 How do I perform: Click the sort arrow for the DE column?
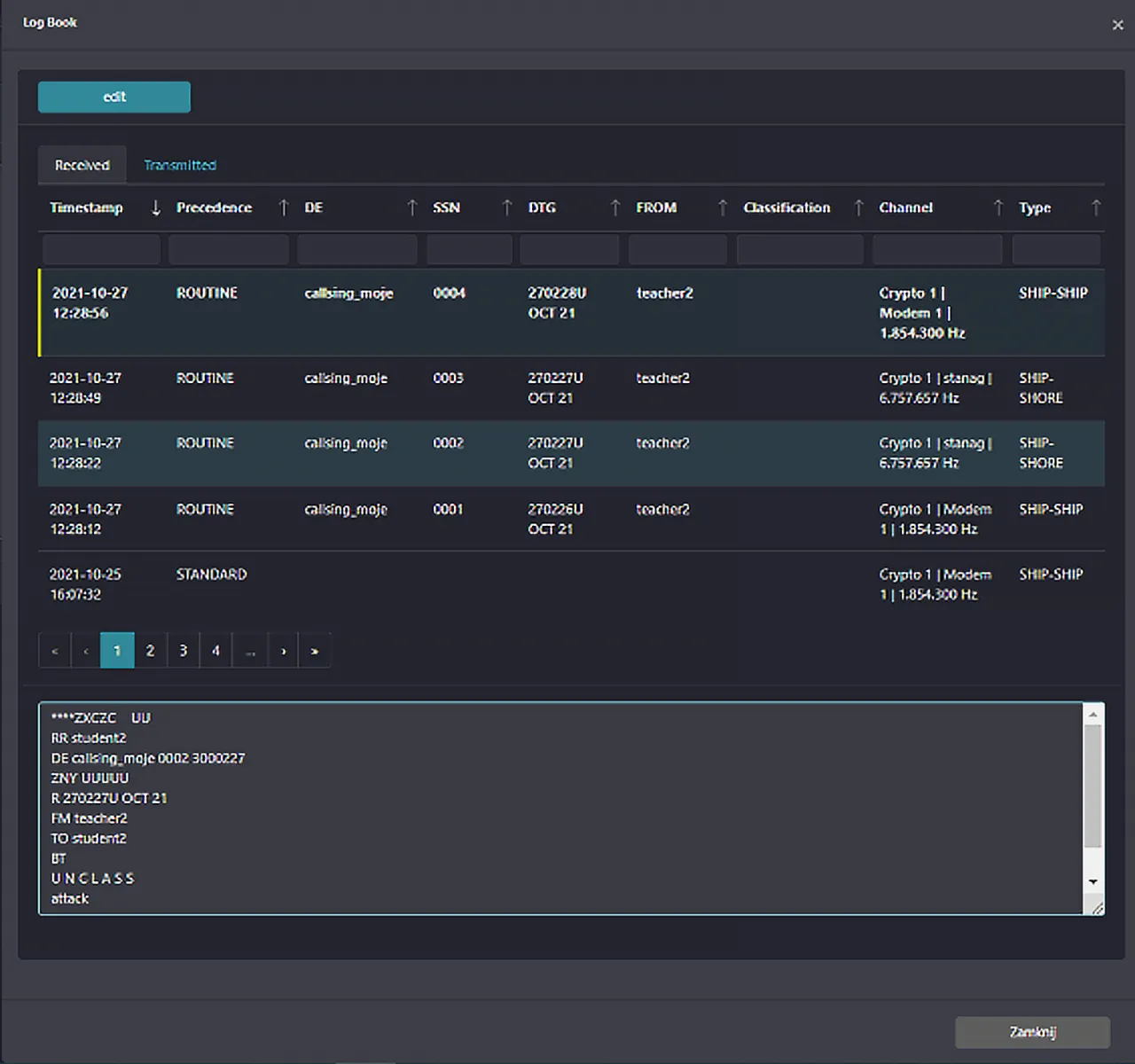point(411,207)
